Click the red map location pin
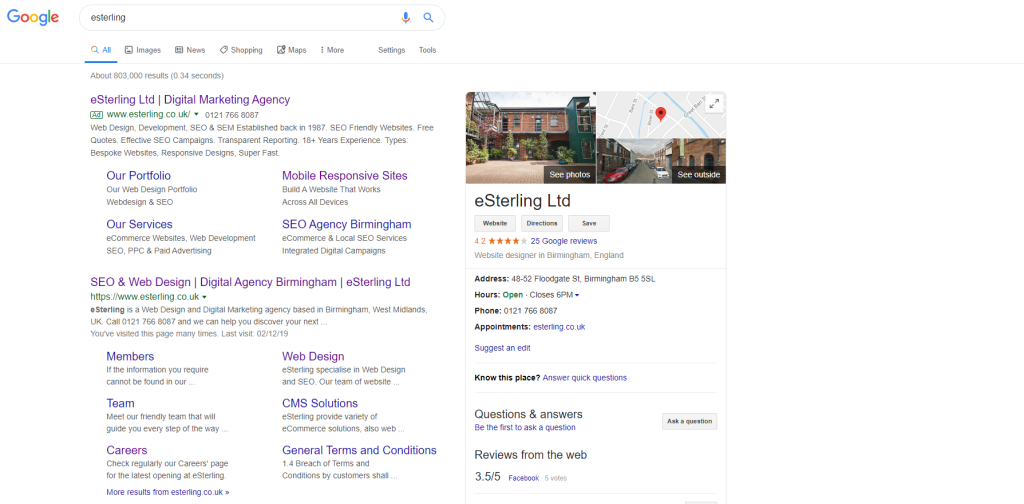1024x504 pixels. click(661, 114)
